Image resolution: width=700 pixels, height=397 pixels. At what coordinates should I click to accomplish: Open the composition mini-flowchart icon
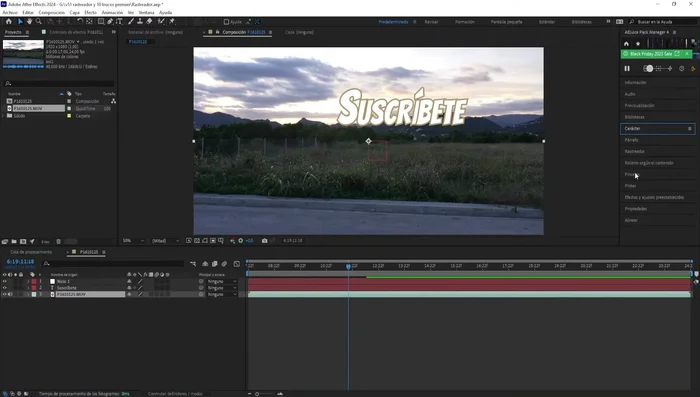(x=193, y=264)
